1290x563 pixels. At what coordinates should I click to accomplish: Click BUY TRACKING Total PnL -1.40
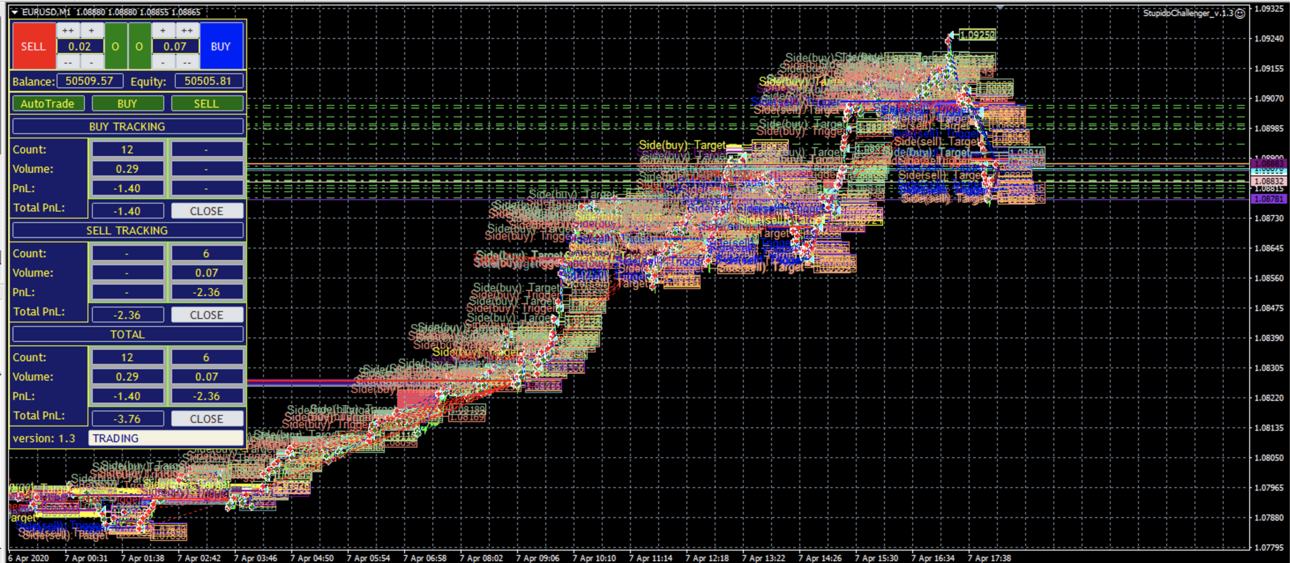(127, 211)
